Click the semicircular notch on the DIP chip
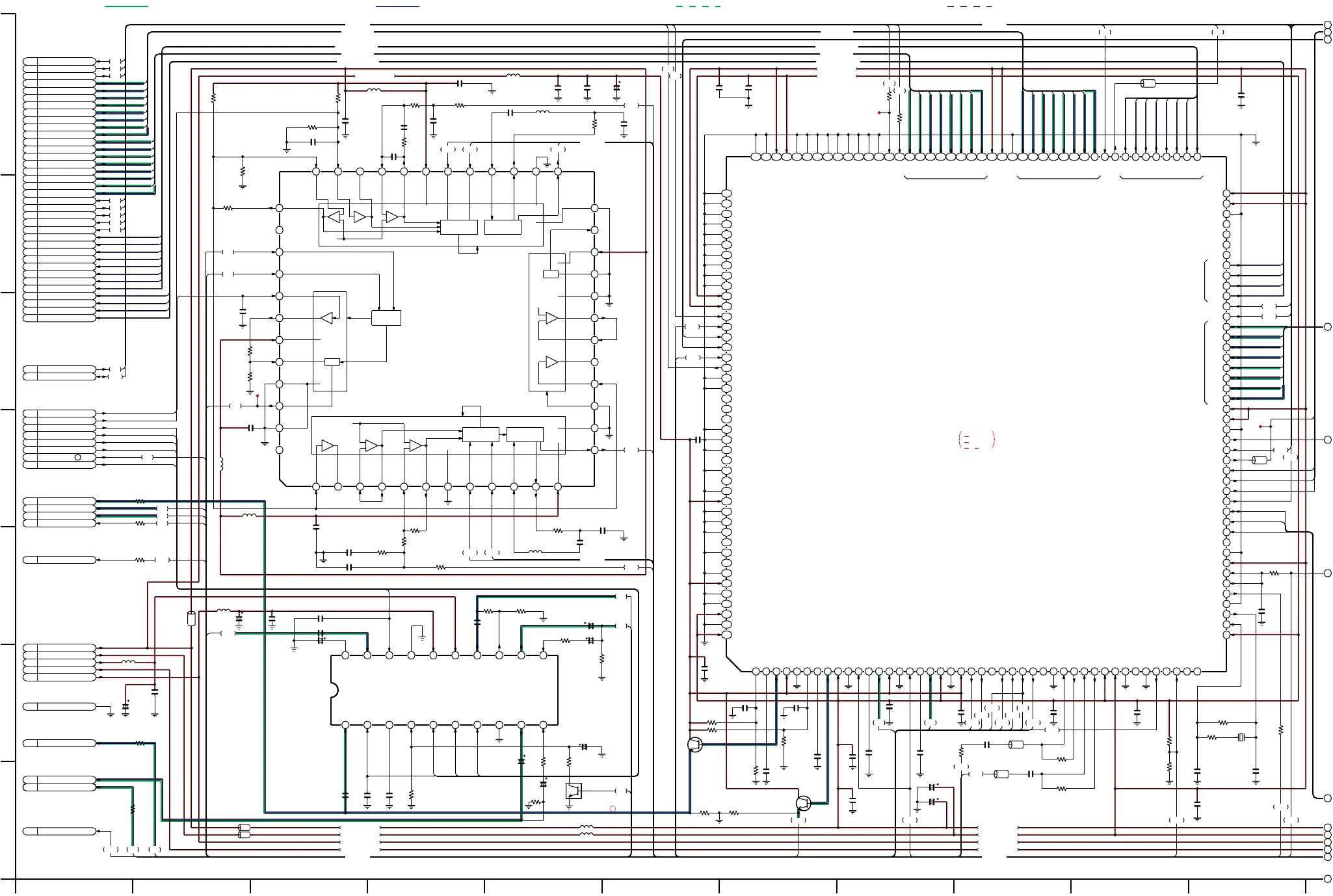Image resolution: width=1333 pixels, height=896 pixels. [x=334, y=690]
